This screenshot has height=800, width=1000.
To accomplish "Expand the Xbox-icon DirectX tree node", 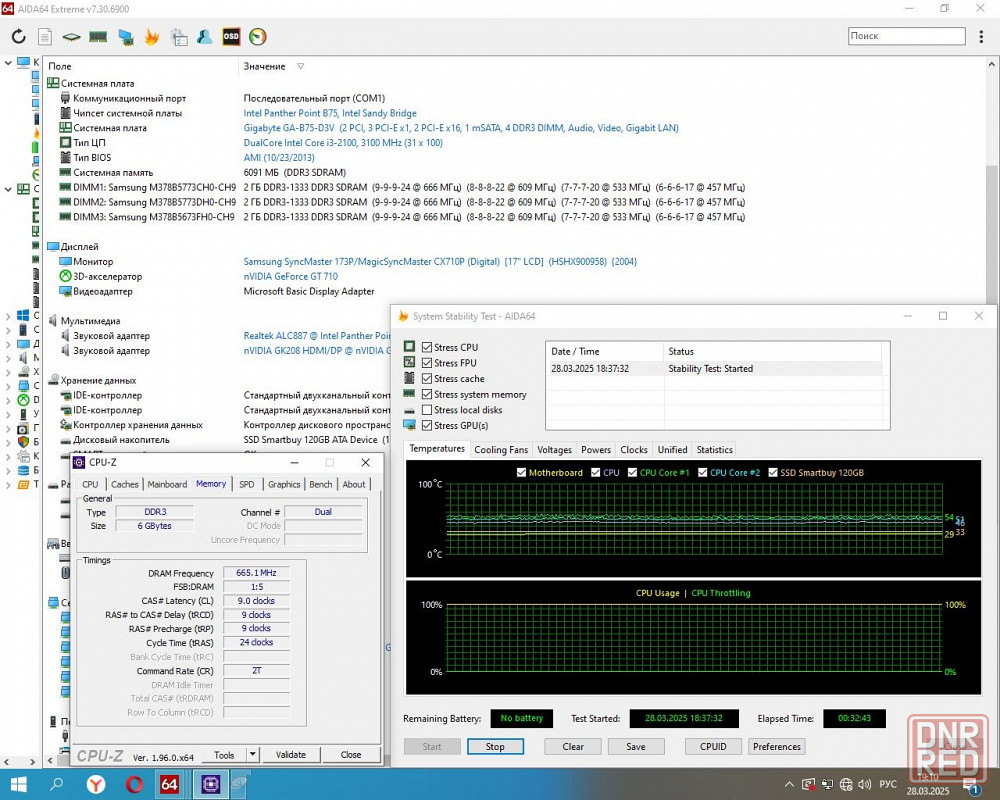I will pyautogui.click(x=8, y=400).
